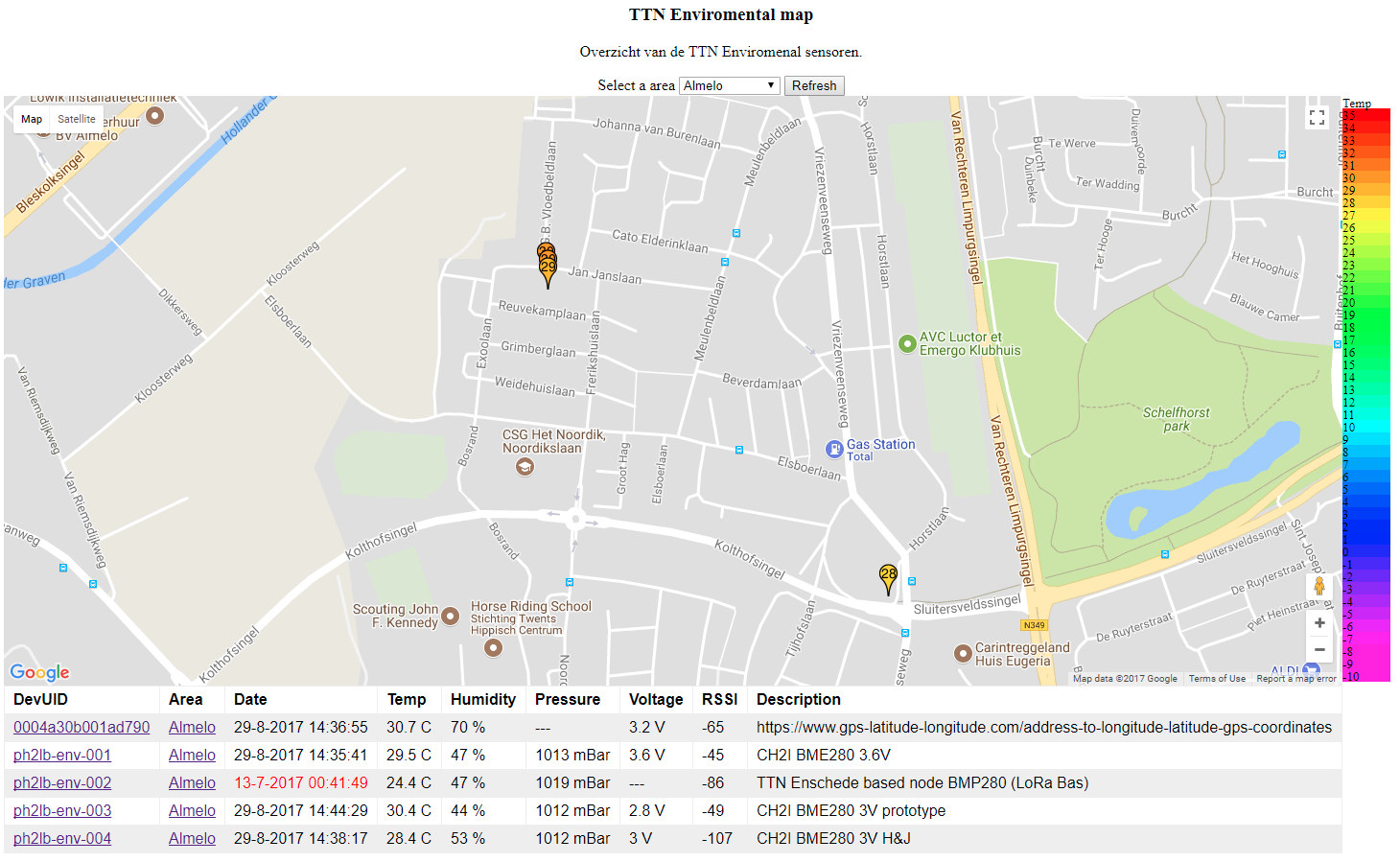The image size is (1400, 862).
Task: Click the bus stop icon on Cato Elderinklaan
Action: point(736,233)
